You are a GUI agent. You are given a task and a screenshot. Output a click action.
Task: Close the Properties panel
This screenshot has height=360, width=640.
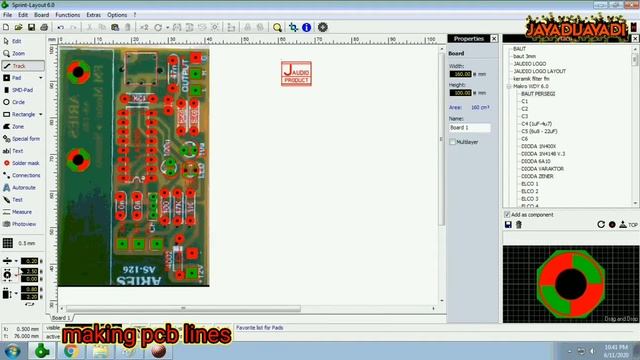point(494,39)
